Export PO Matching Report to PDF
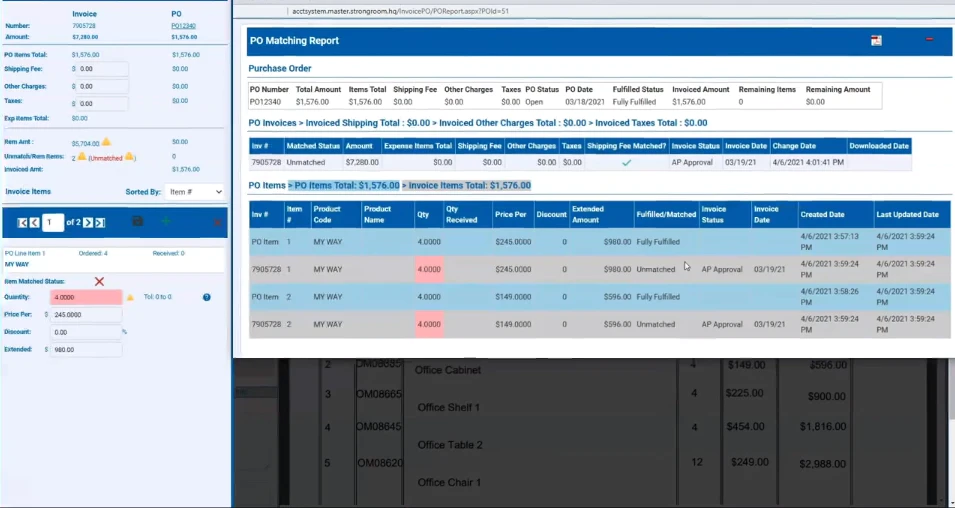 coord(876,40)
